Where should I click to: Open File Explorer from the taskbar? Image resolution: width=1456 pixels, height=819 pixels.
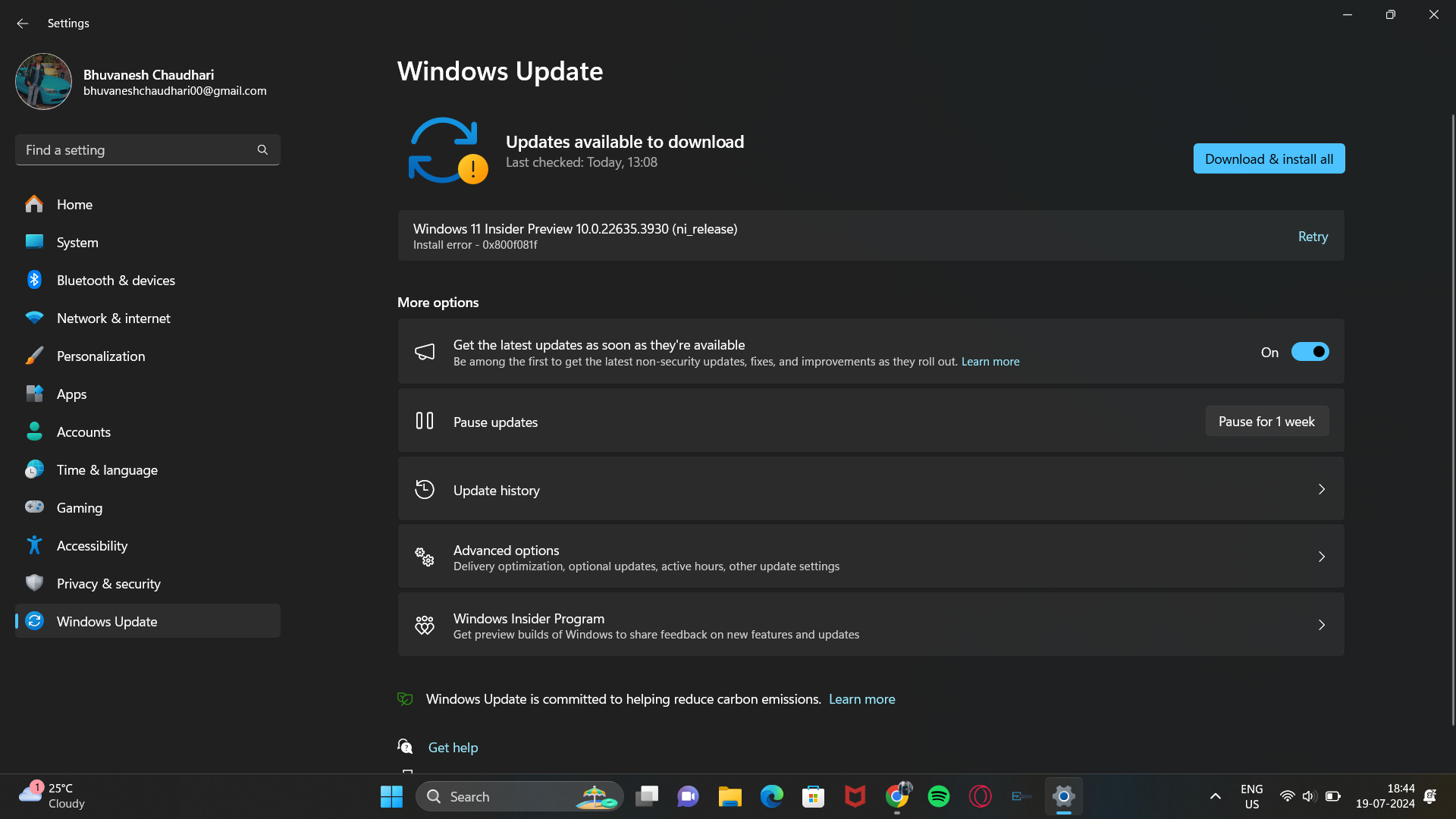730,796
